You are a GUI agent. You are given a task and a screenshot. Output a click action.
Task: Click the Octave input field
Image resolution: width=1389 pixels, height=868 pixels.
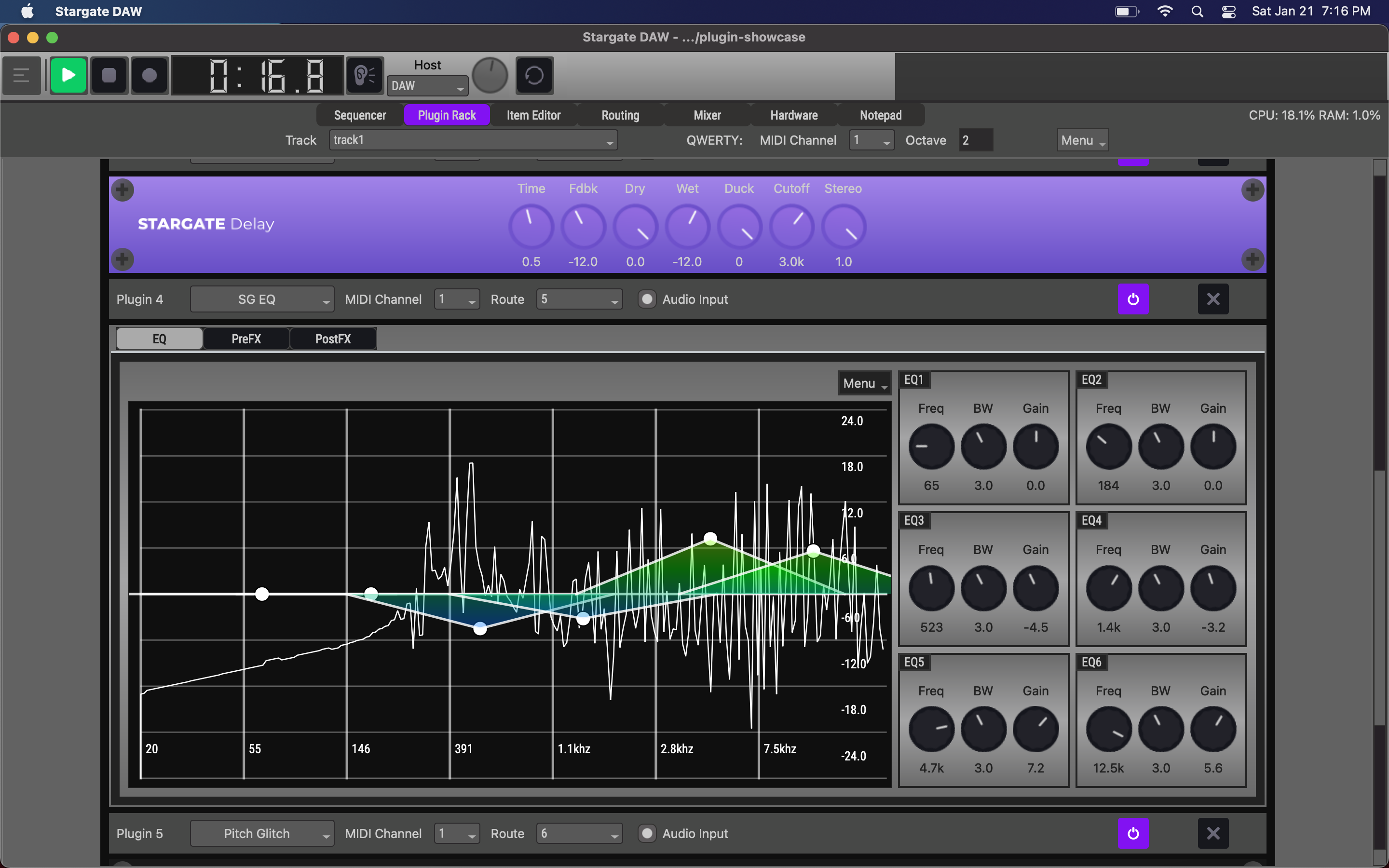coord(975,140)
